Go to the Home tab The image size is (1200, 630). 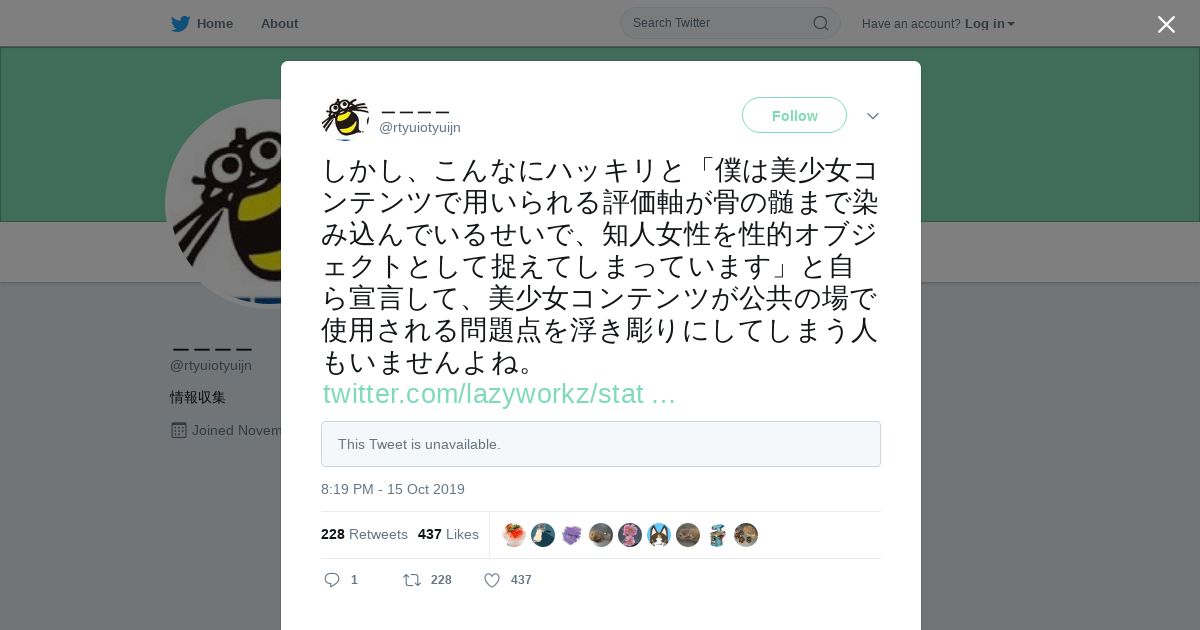202,24
